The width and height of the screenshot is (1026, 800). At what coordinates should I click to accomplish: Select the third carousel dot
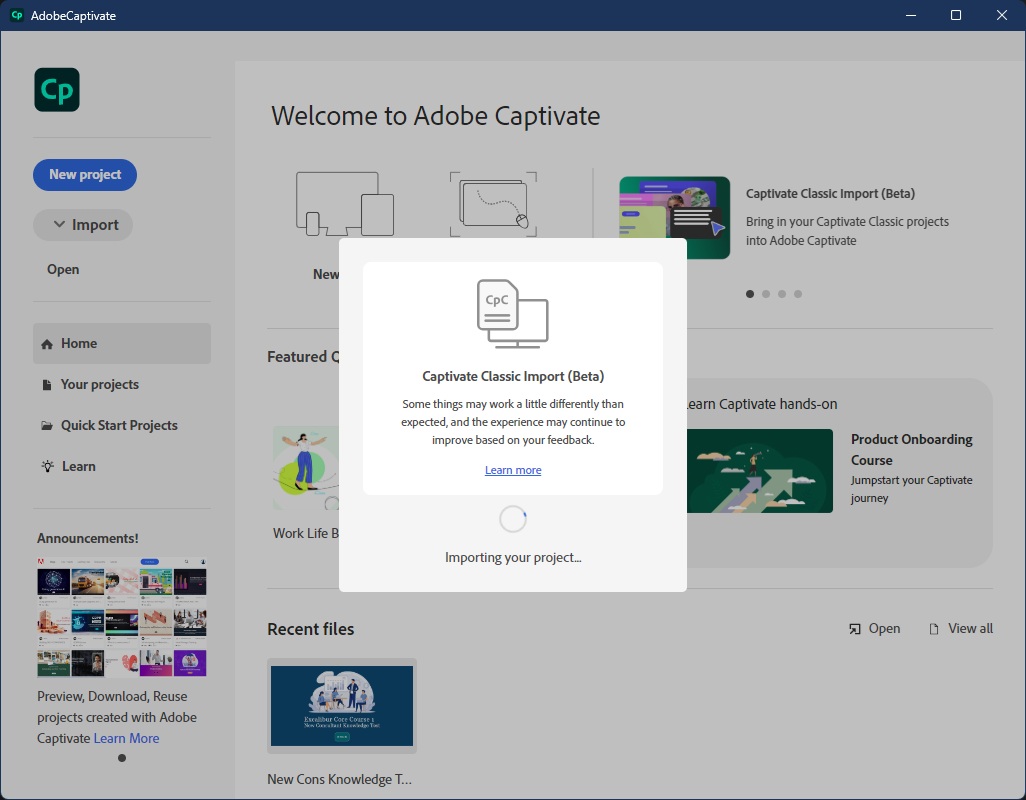coord(782,294)
